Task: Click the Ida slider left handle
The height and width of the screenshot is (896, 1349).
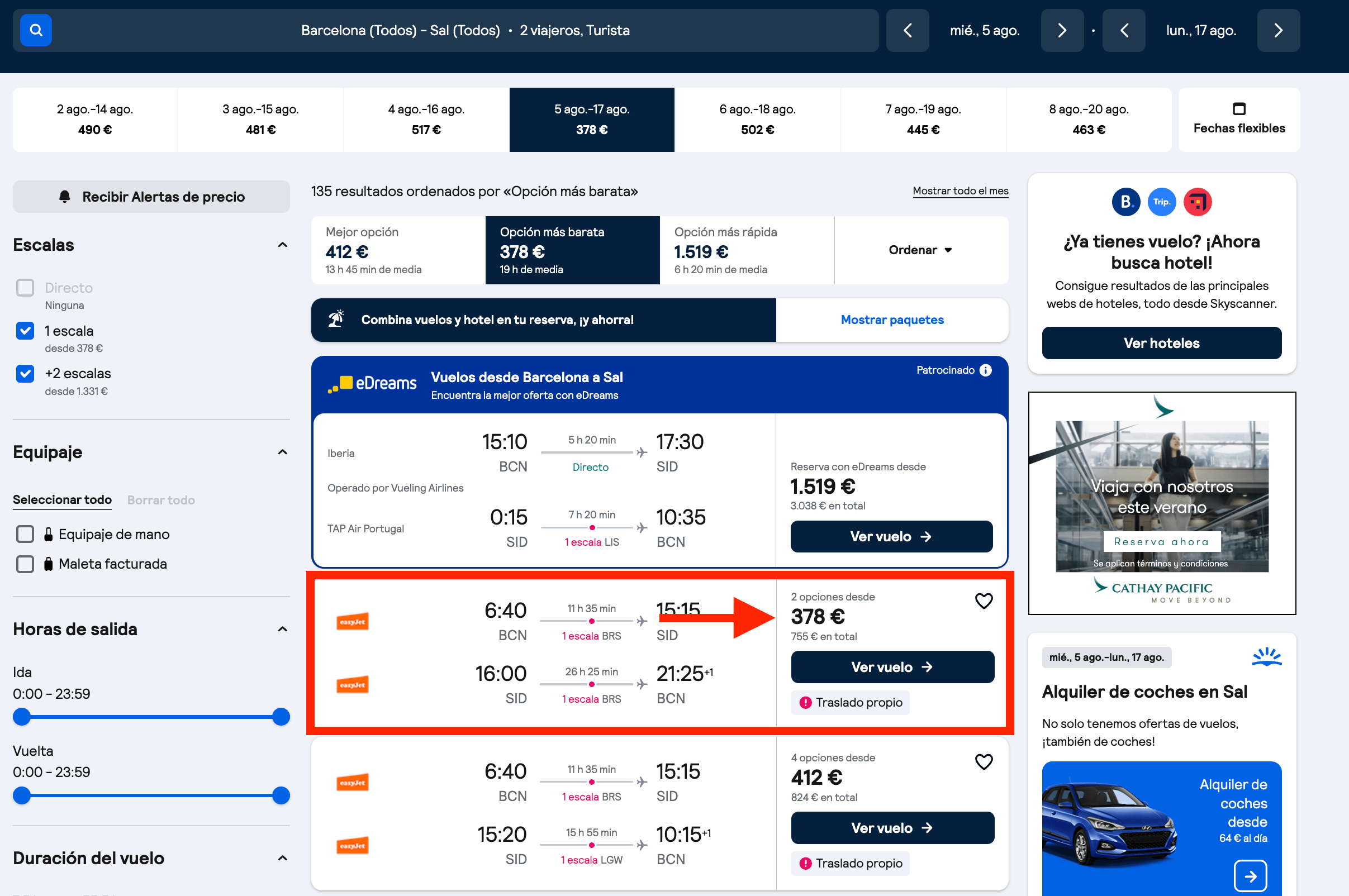Action: (22, 717)
